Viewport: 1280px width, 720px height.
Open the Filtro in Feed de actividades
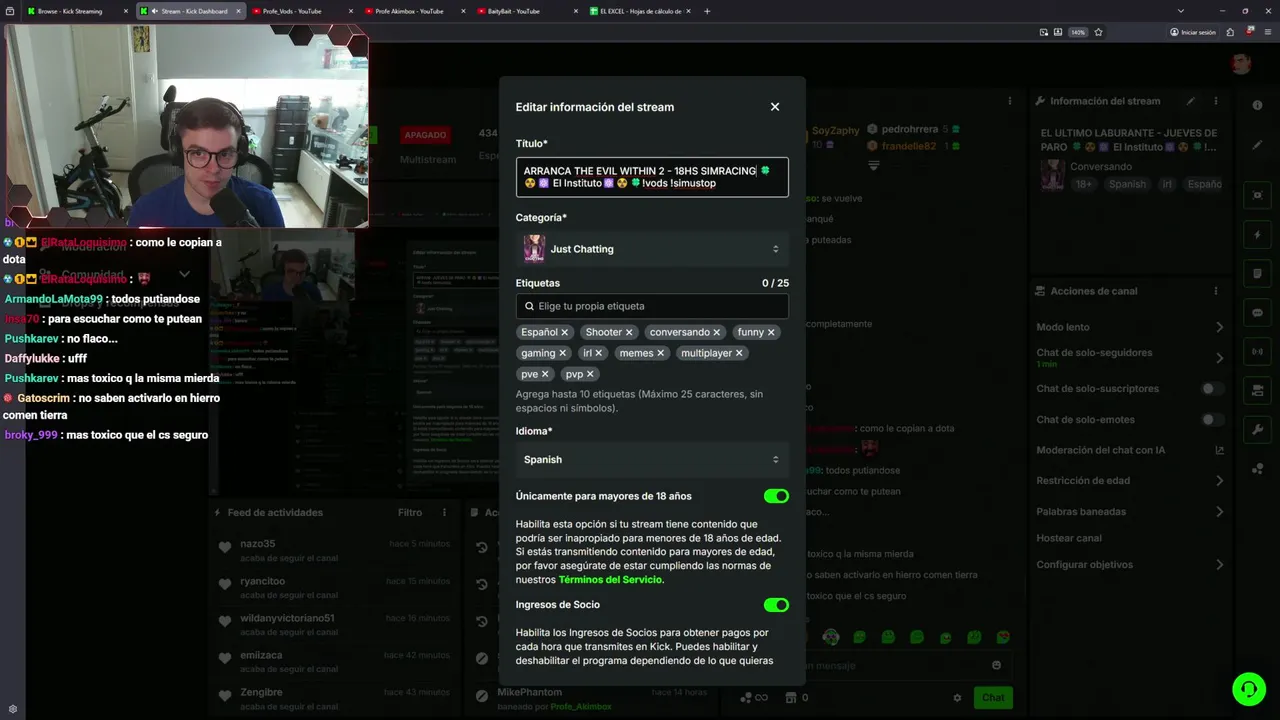pos(410,512)
